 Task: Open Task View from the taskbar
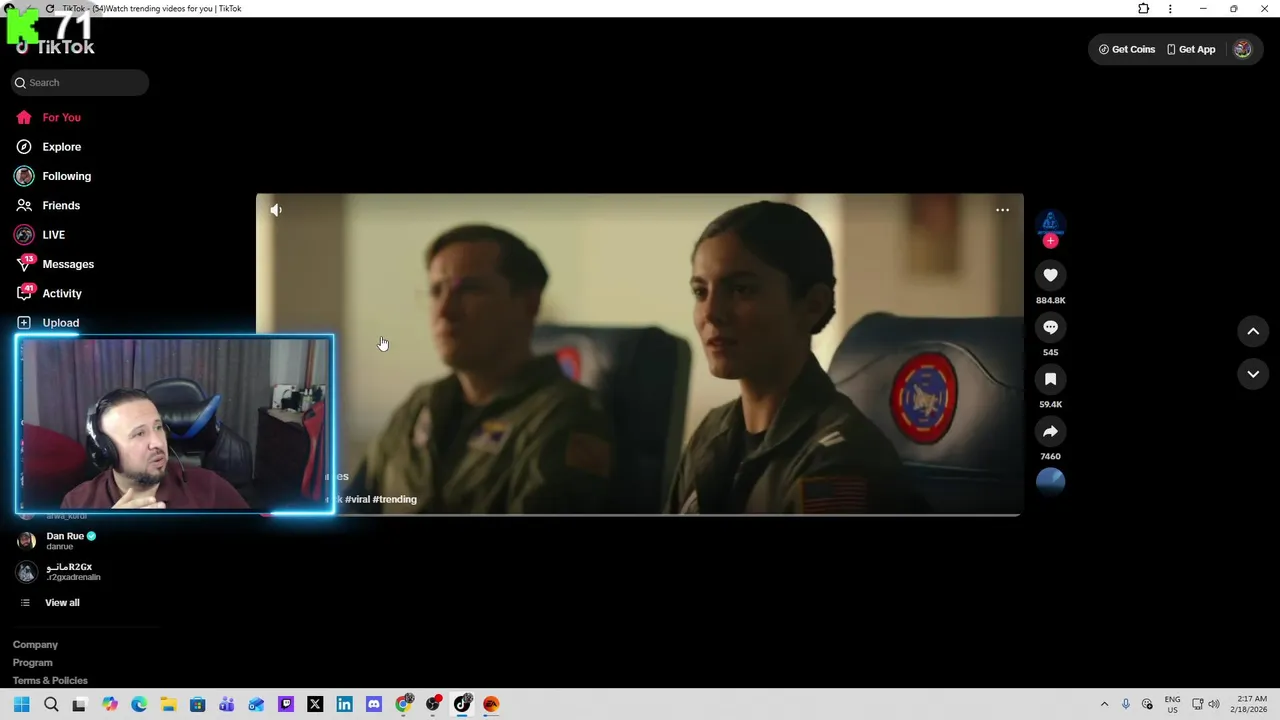(x=80, y=704)
